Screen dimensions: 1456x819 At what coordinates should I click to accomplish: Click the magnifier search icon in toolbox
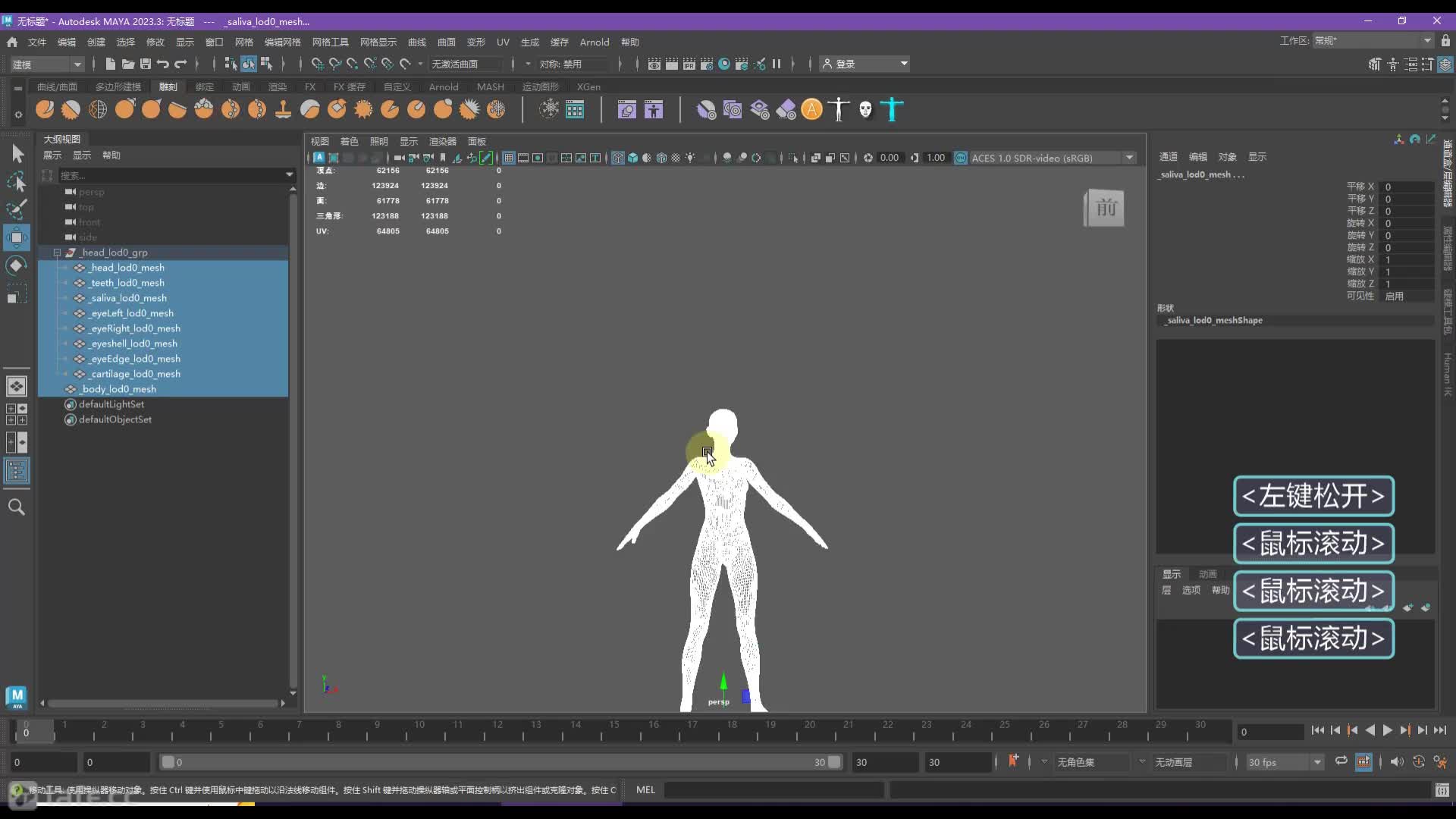pyautogui.click(x=17, y=507)
